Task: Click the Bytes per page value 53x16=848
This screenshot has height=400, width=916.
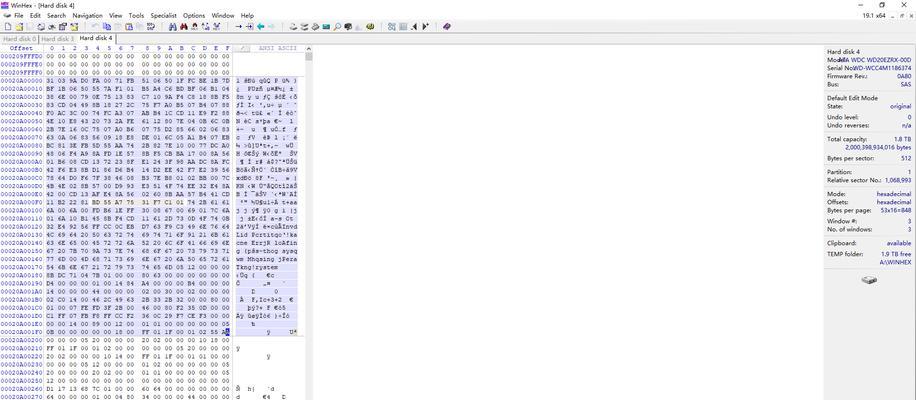Action: (x=896, y=210)
